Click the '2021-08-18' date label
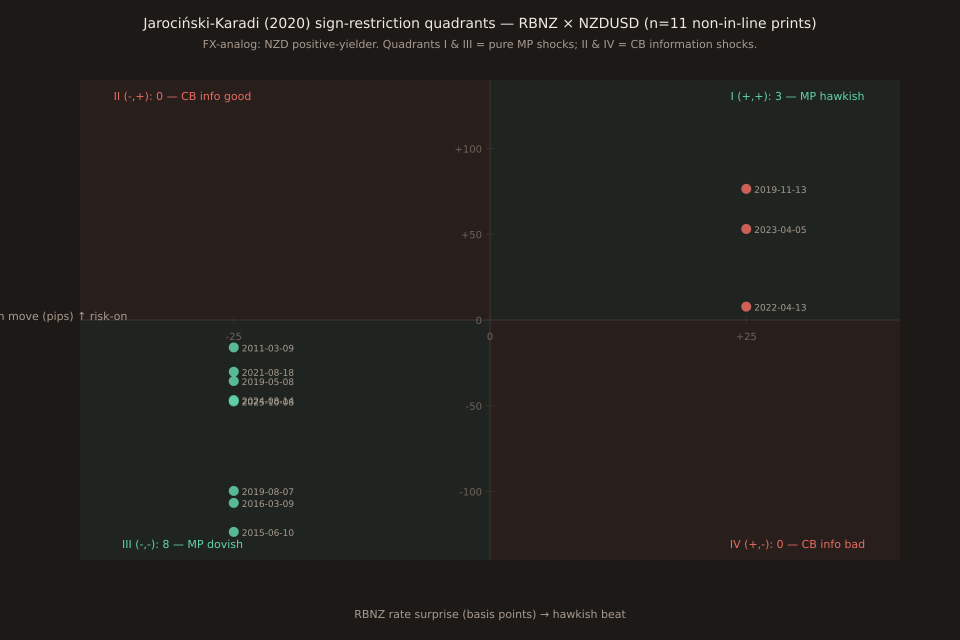The image size is (960, 640). pos(268,372)
